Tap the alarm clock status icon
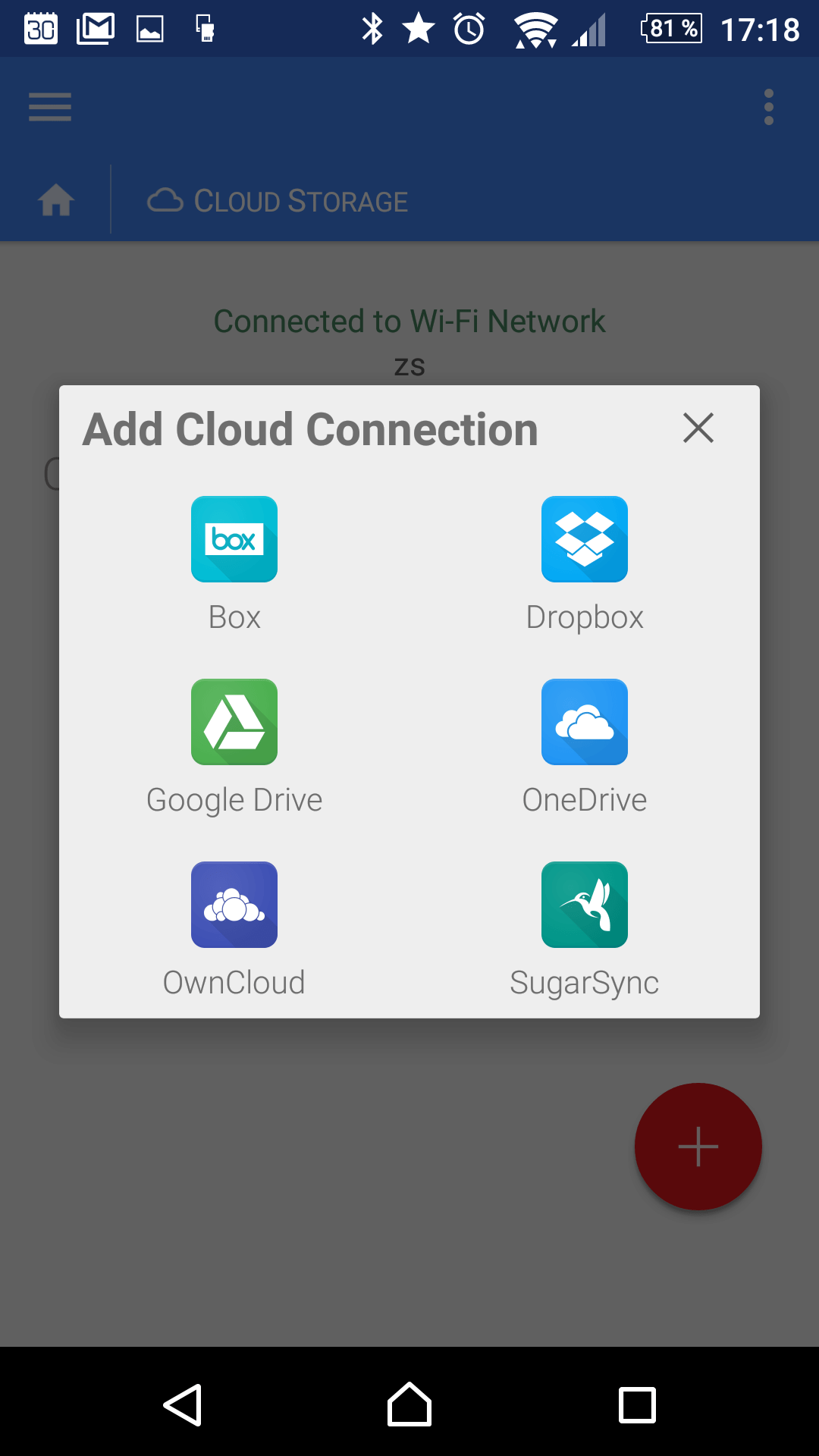819x1456 pixels. tap(469, 29)
